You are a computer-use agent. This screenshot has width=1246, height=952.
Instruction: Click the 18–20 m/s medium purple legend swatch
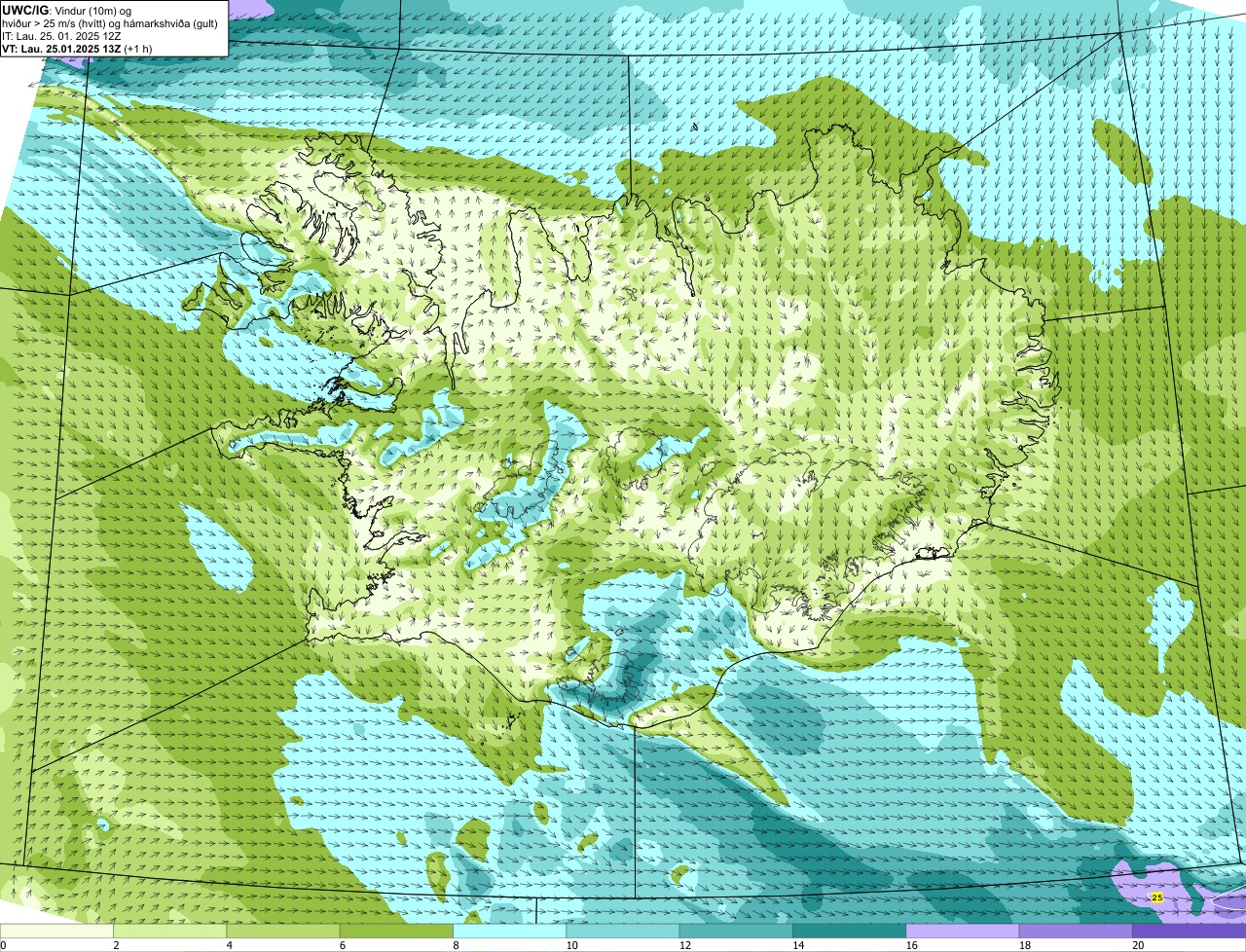pyautogui.click(x=1076, y=932)
